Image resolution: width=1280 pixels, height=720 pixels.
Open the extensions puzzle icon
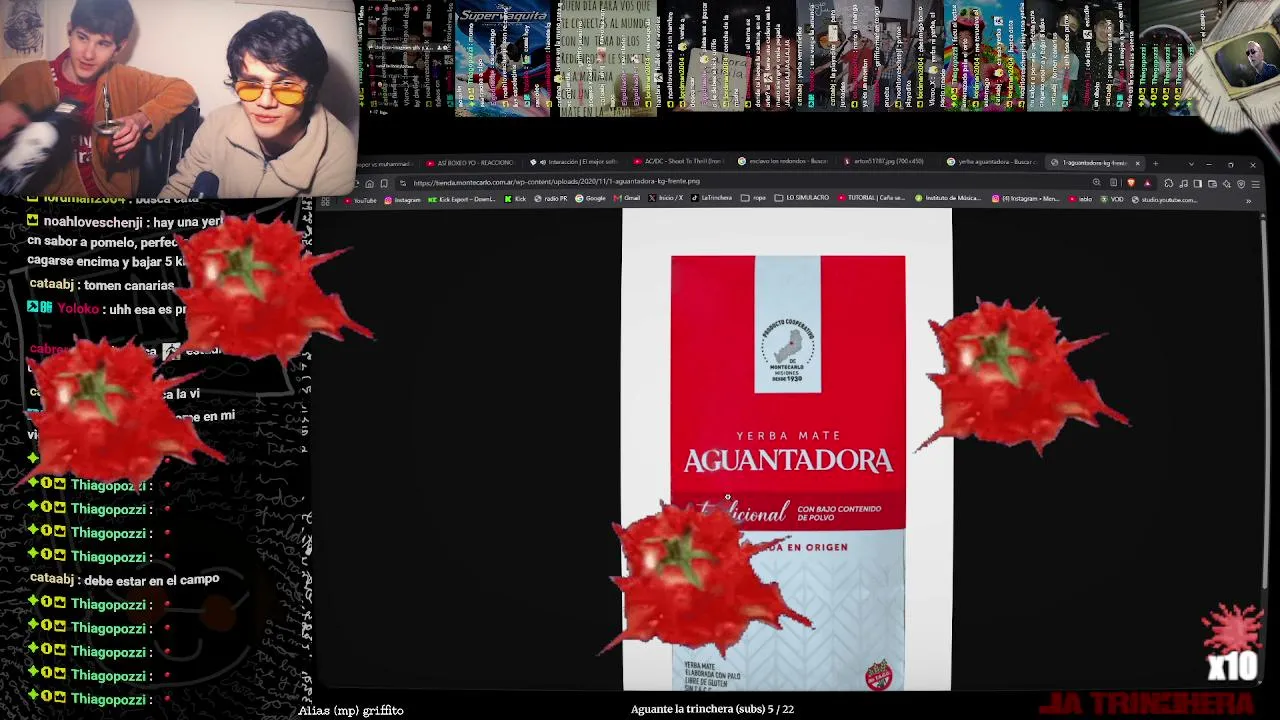[x=1169, y=183]
